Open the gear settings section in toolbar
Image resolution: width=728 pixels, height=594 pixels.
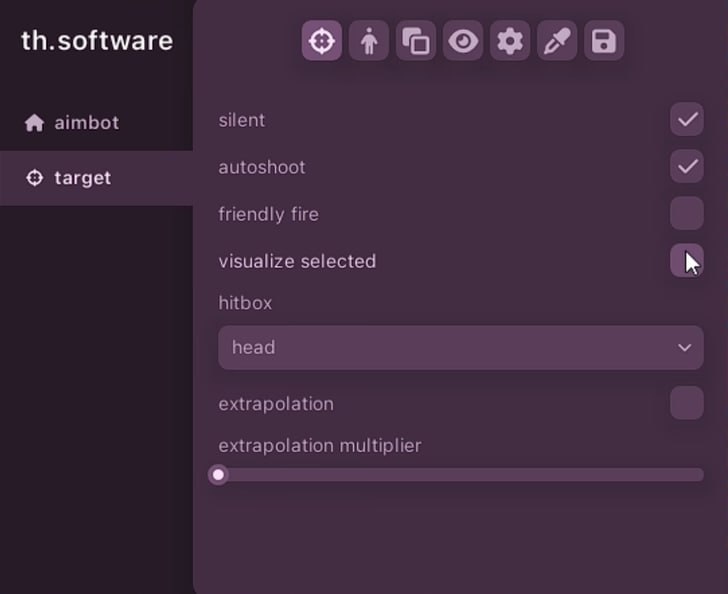[510, 41]
